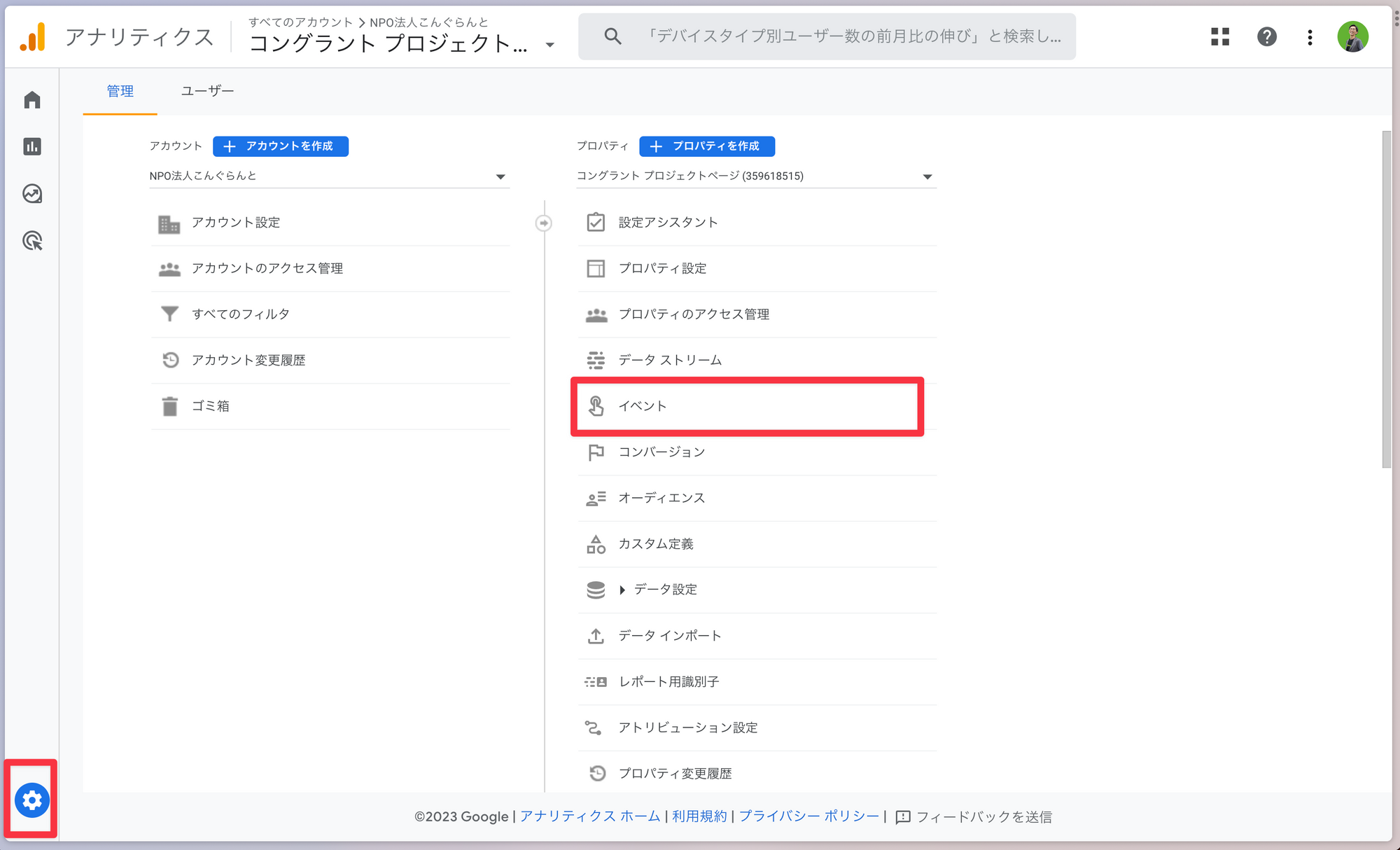Click the イベント touch icon
This screenshot has height=850, width=1400.
click(596, 406)
